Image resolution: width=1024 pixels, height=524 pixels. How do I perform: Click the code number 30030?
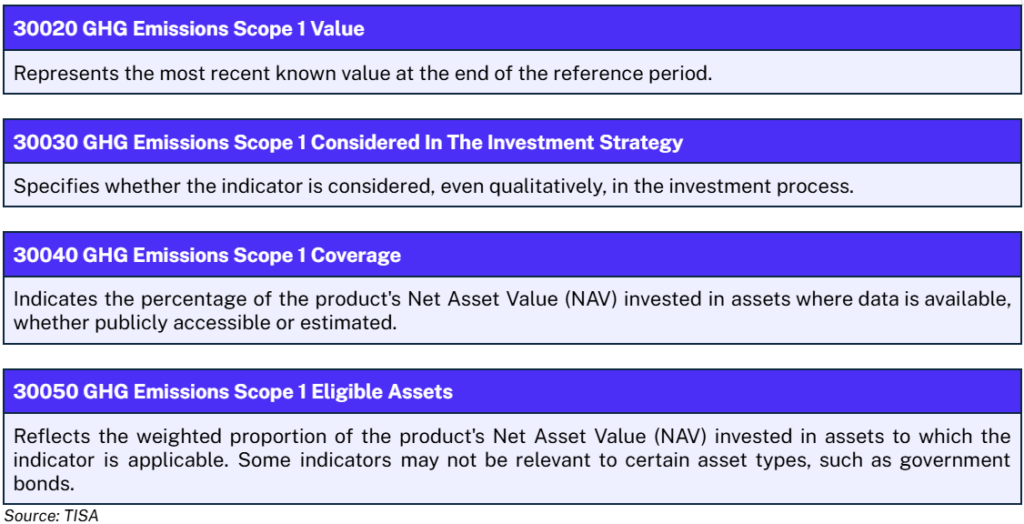click(42, 142)
